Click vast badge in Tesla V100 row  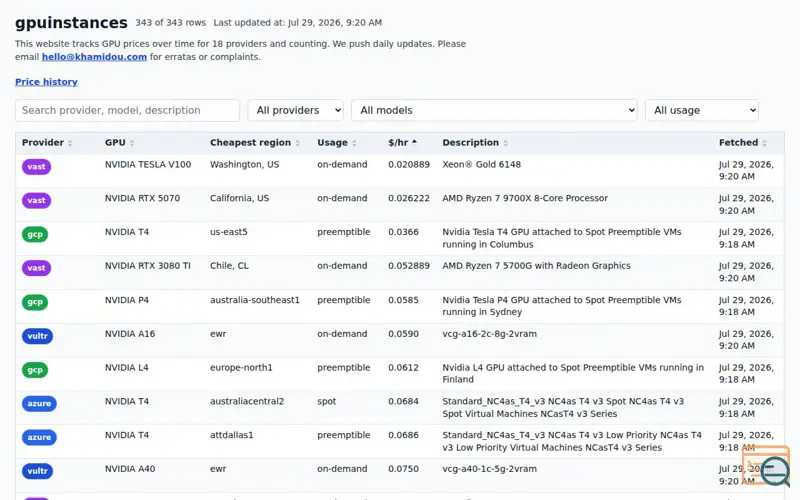(36, 167)
